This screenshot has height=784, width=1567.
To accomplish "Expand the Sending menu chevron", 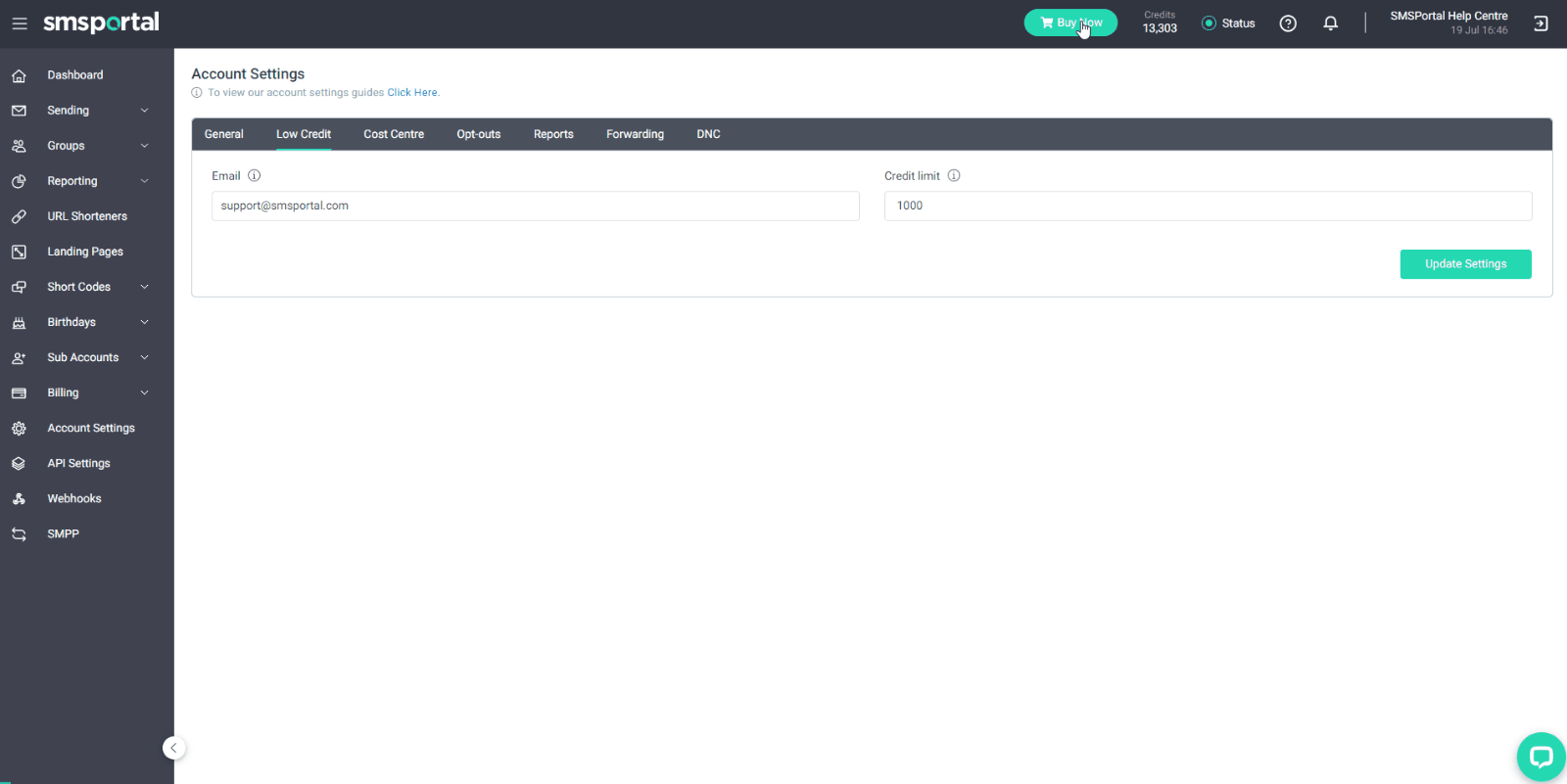I will [144, 111].
